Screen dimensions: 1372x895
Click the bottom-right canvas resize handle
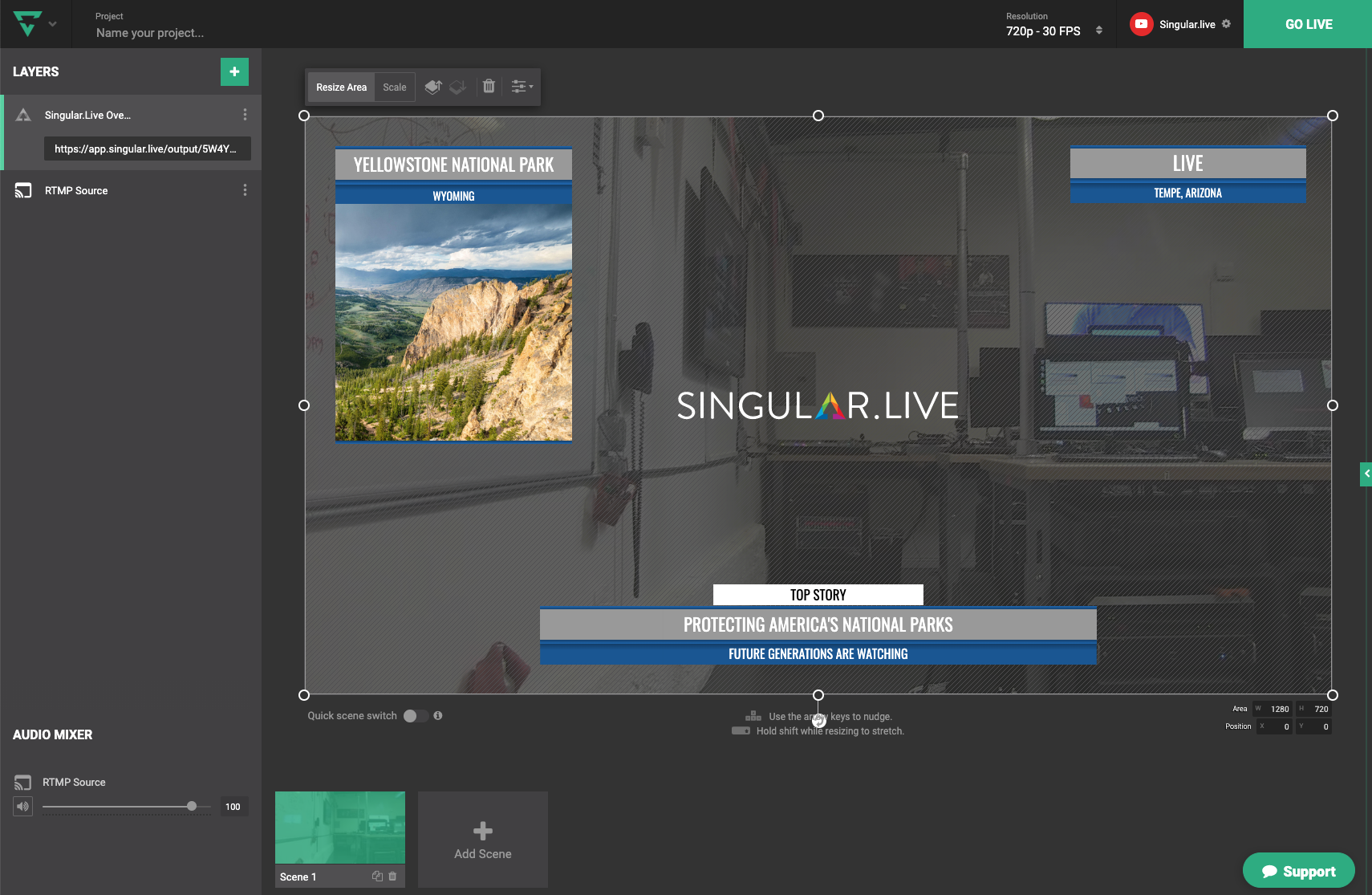pos(1333,695)
